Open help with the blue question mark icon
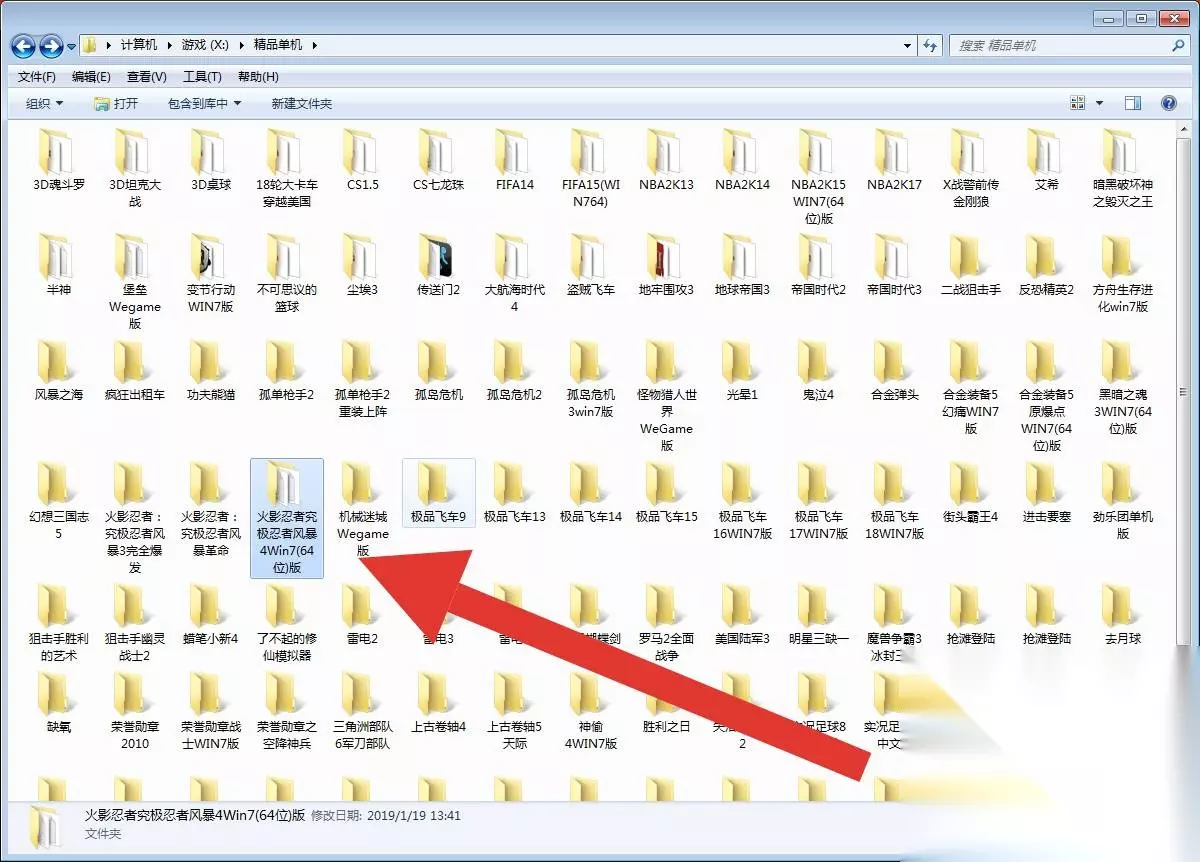1200x862 pixels. 1168,103
